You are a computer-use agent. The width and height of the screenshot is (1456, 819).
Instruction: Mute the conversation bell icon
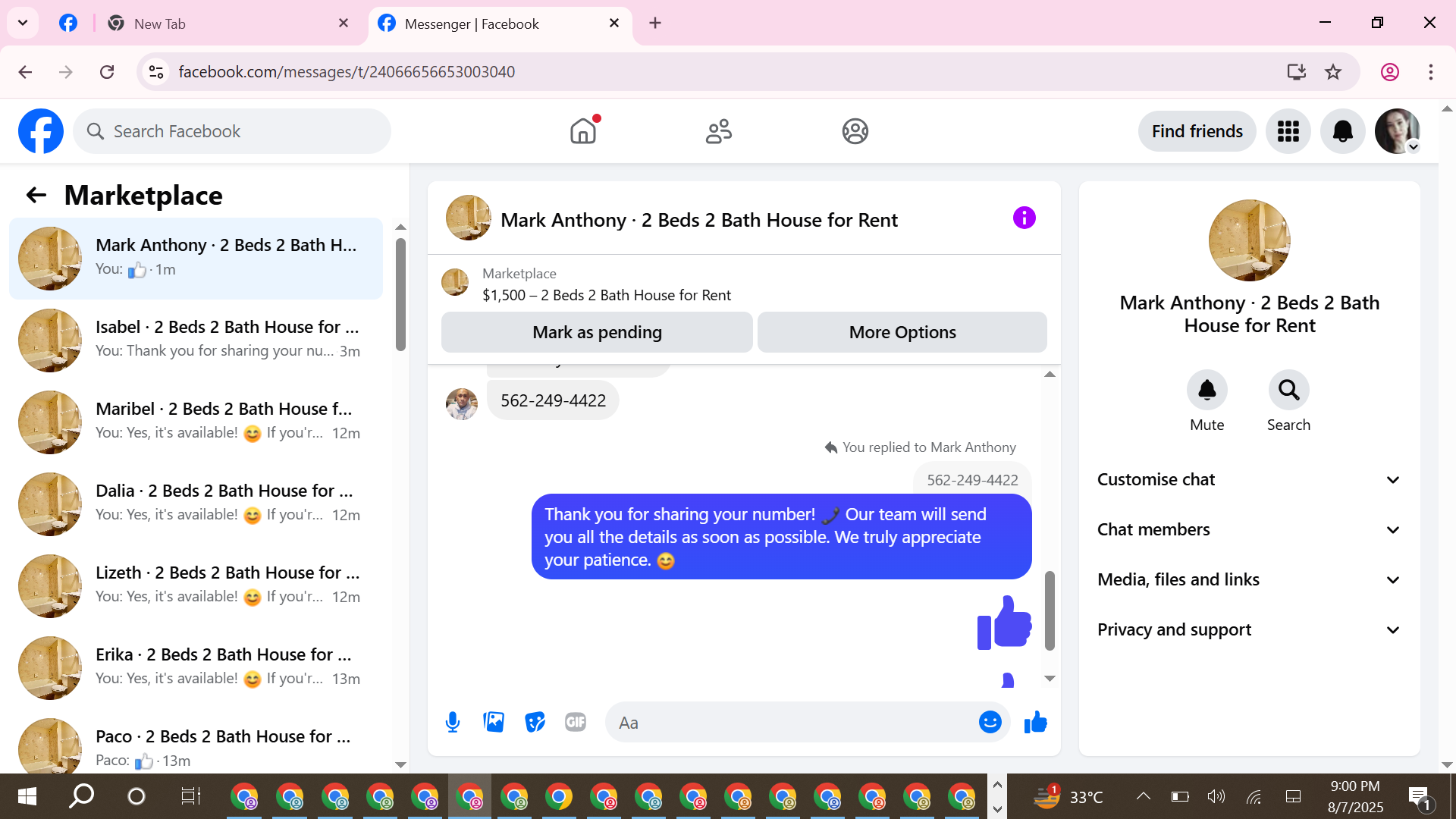(x=1207, y=390)
